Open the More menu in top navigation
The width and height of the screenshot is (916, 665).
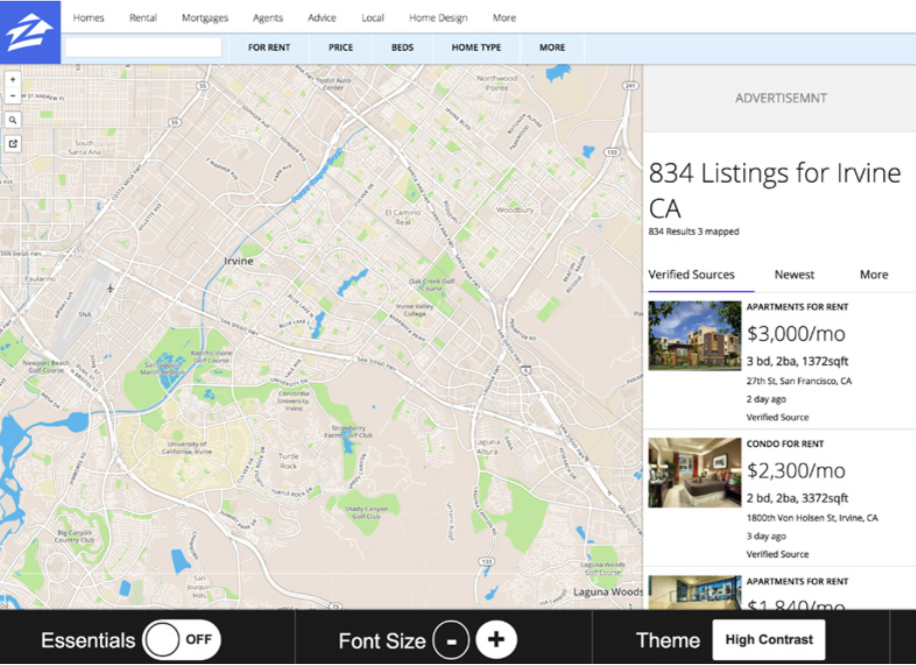coord(504,18)
